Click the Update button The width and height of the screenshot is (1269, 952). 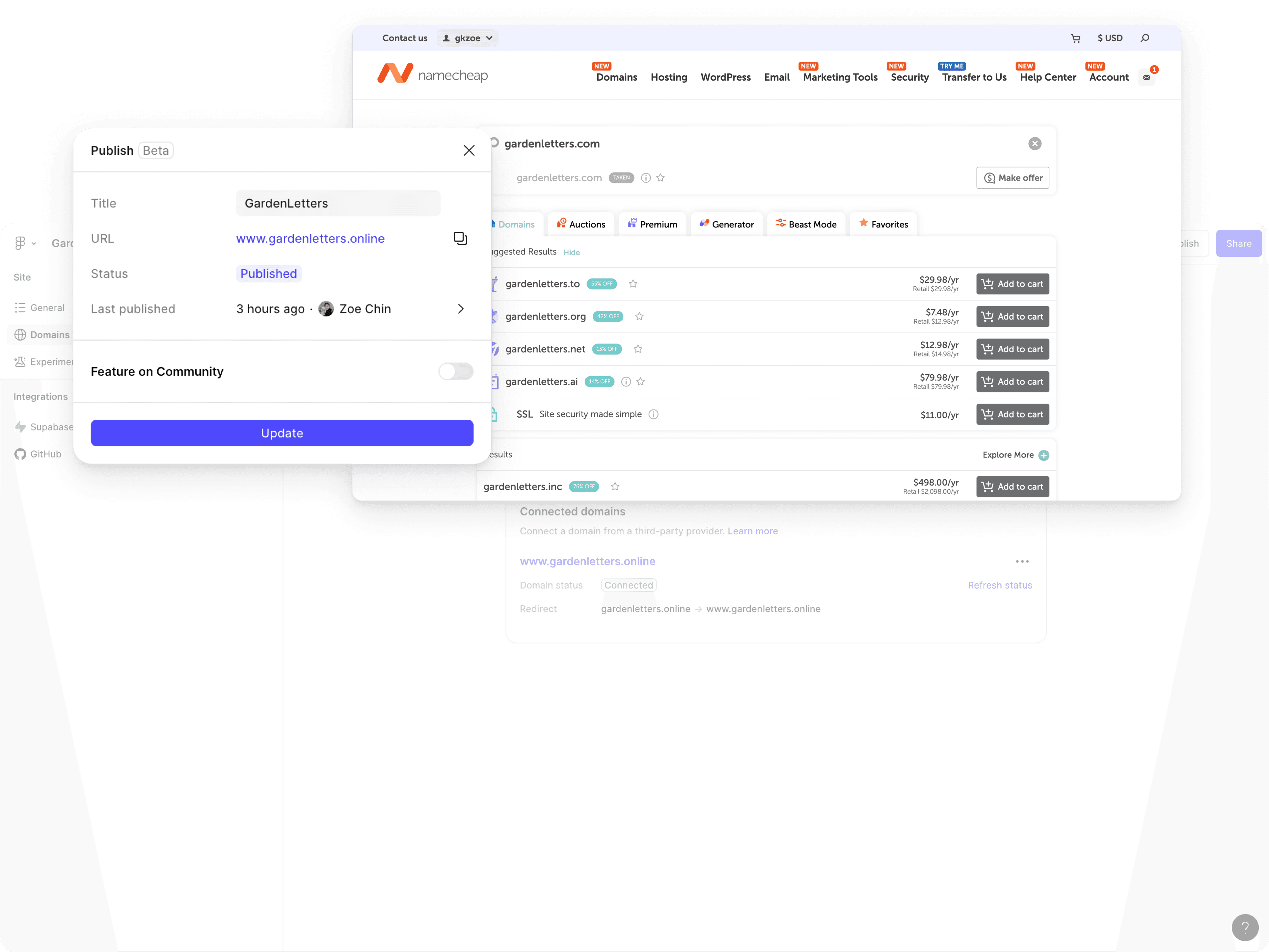click(282, 433)
